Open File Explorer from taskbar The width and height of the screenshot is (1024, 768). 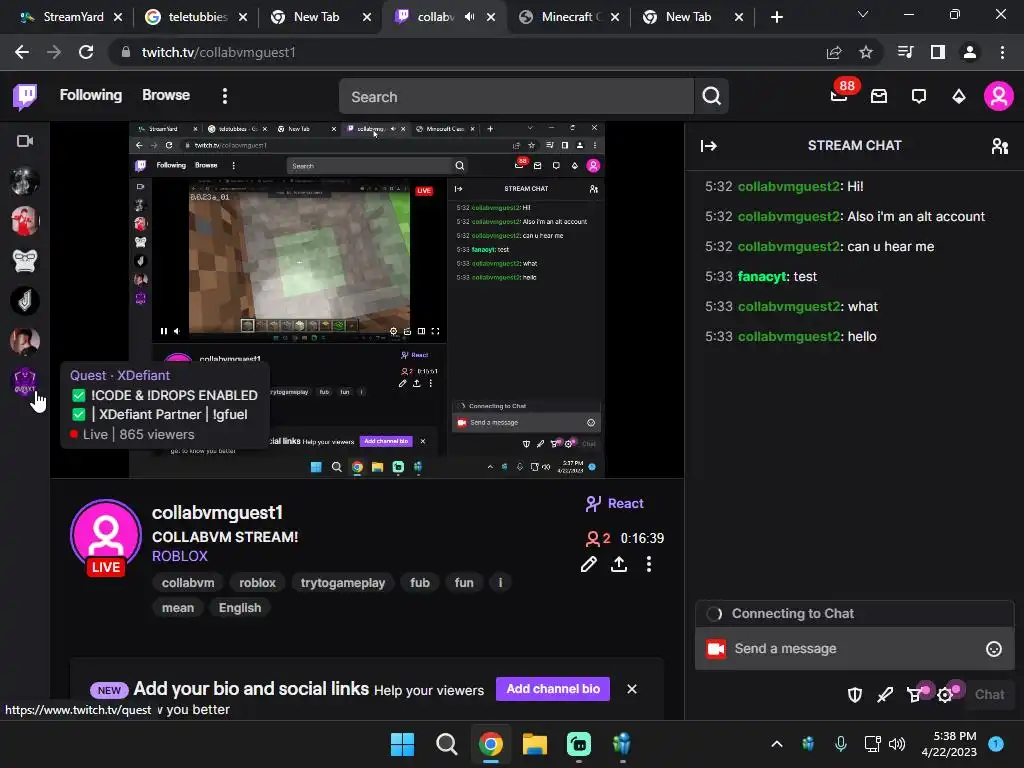534,744
